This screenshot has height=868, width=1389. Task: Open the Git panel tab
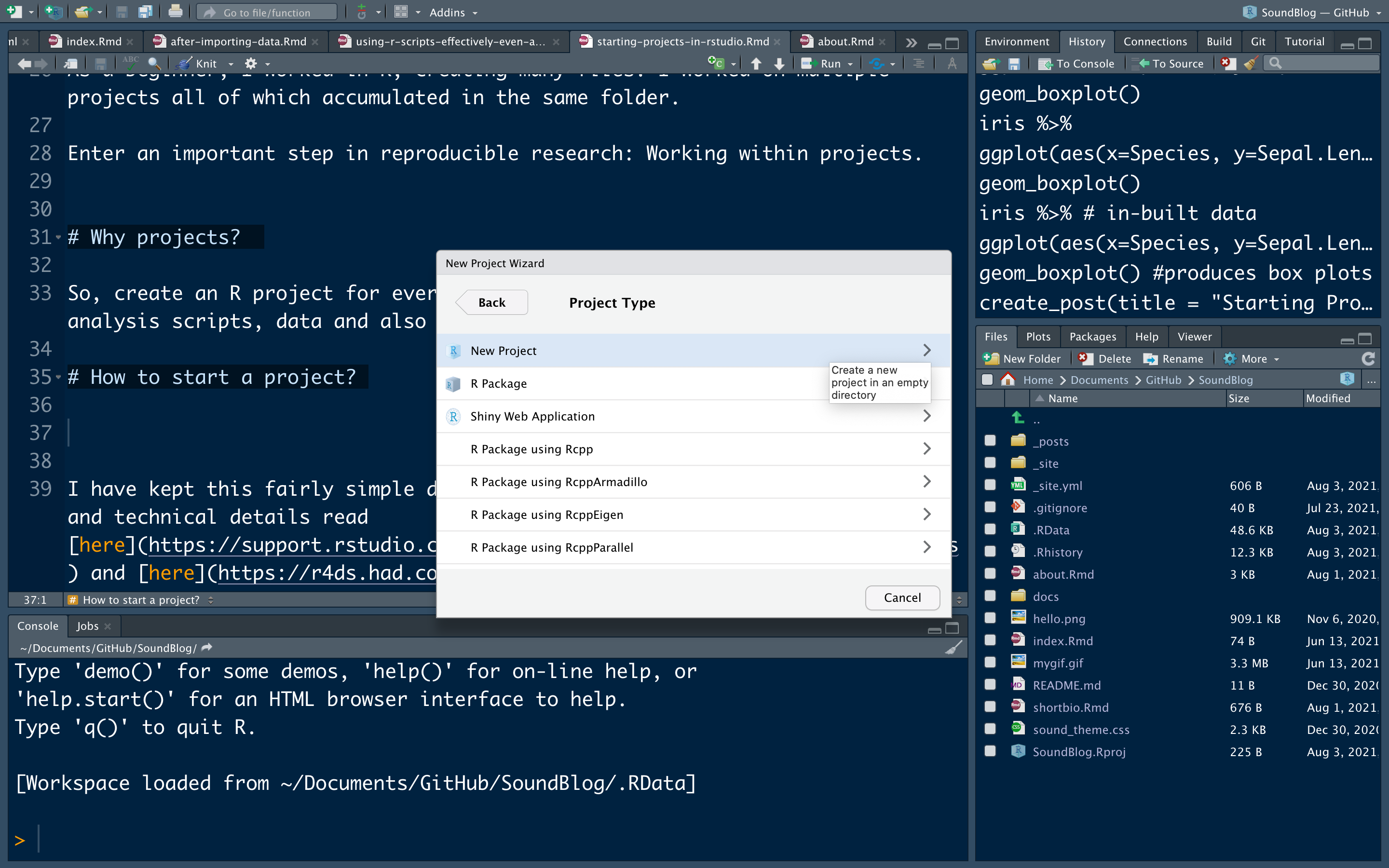(1259, 40)
